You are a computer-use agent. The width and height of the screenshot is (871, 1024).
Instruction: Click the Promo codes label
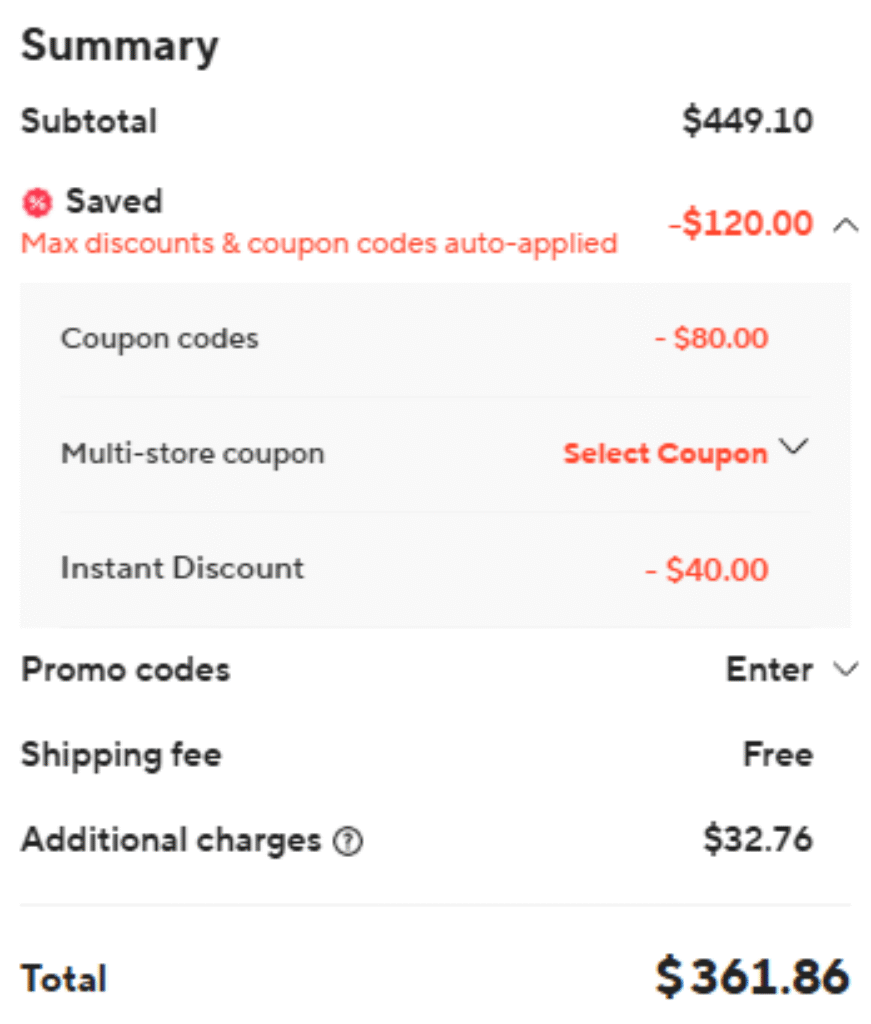coord(126,669)
